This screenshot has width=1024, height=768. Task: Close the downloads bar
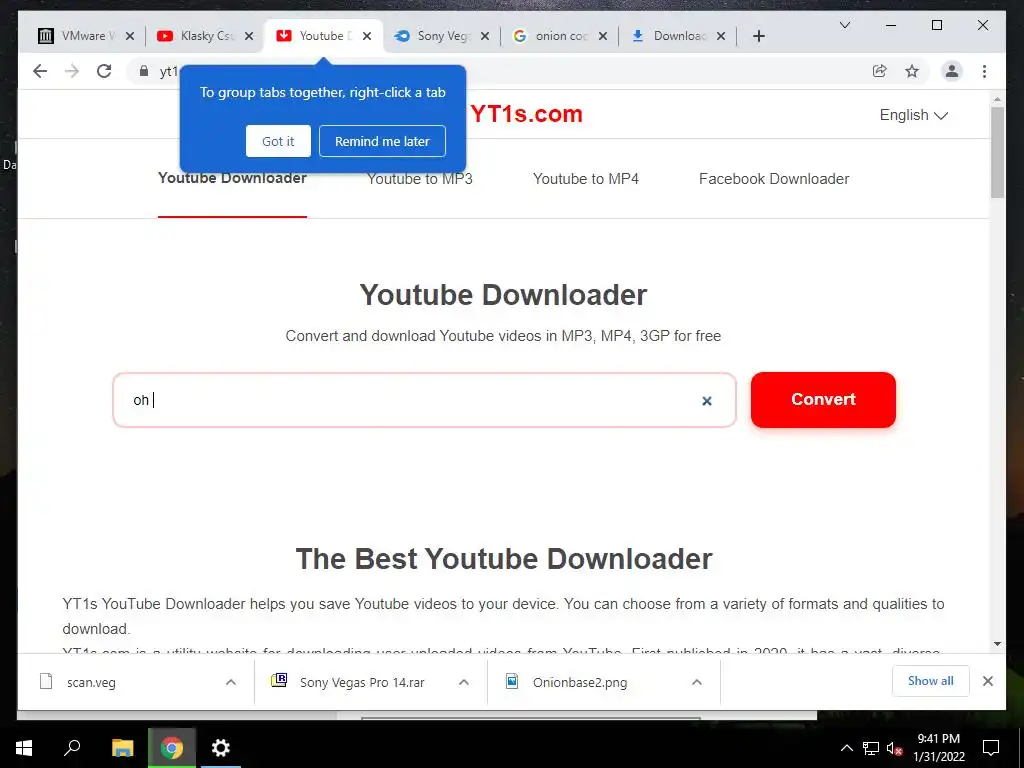point(987,681)
